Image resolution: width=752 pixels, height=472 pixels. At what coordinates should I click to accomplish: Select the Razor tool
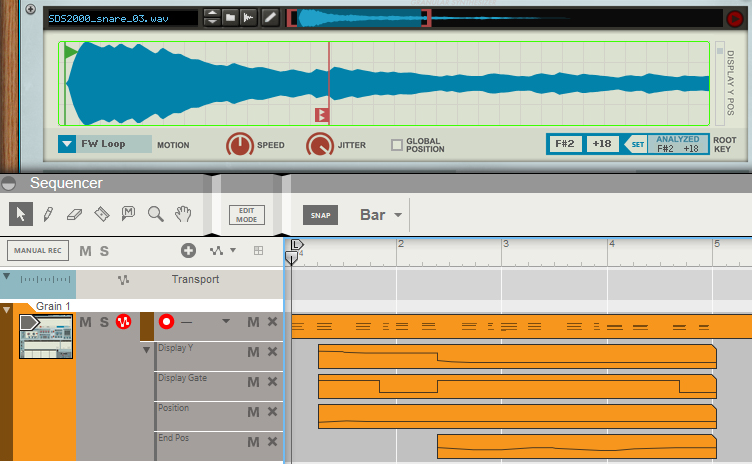[x=101, y=213]
